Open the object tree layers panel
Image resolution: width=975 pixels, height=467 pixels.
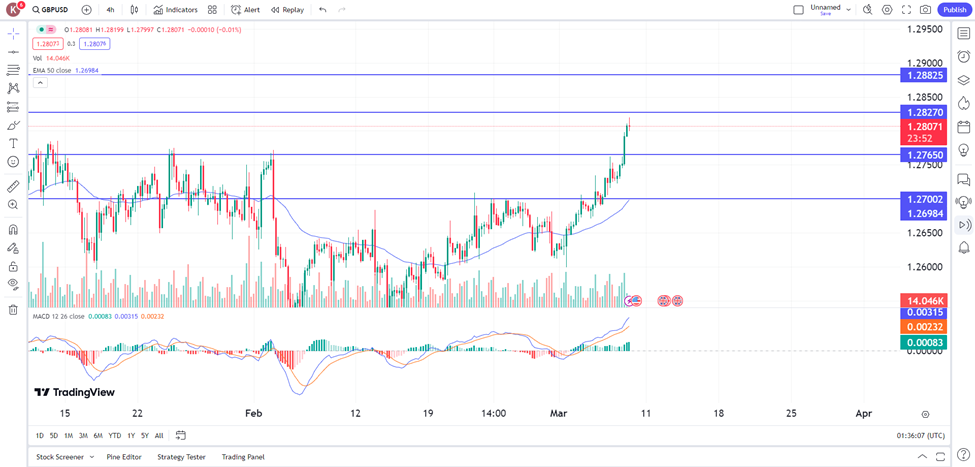tap(963, 80)
